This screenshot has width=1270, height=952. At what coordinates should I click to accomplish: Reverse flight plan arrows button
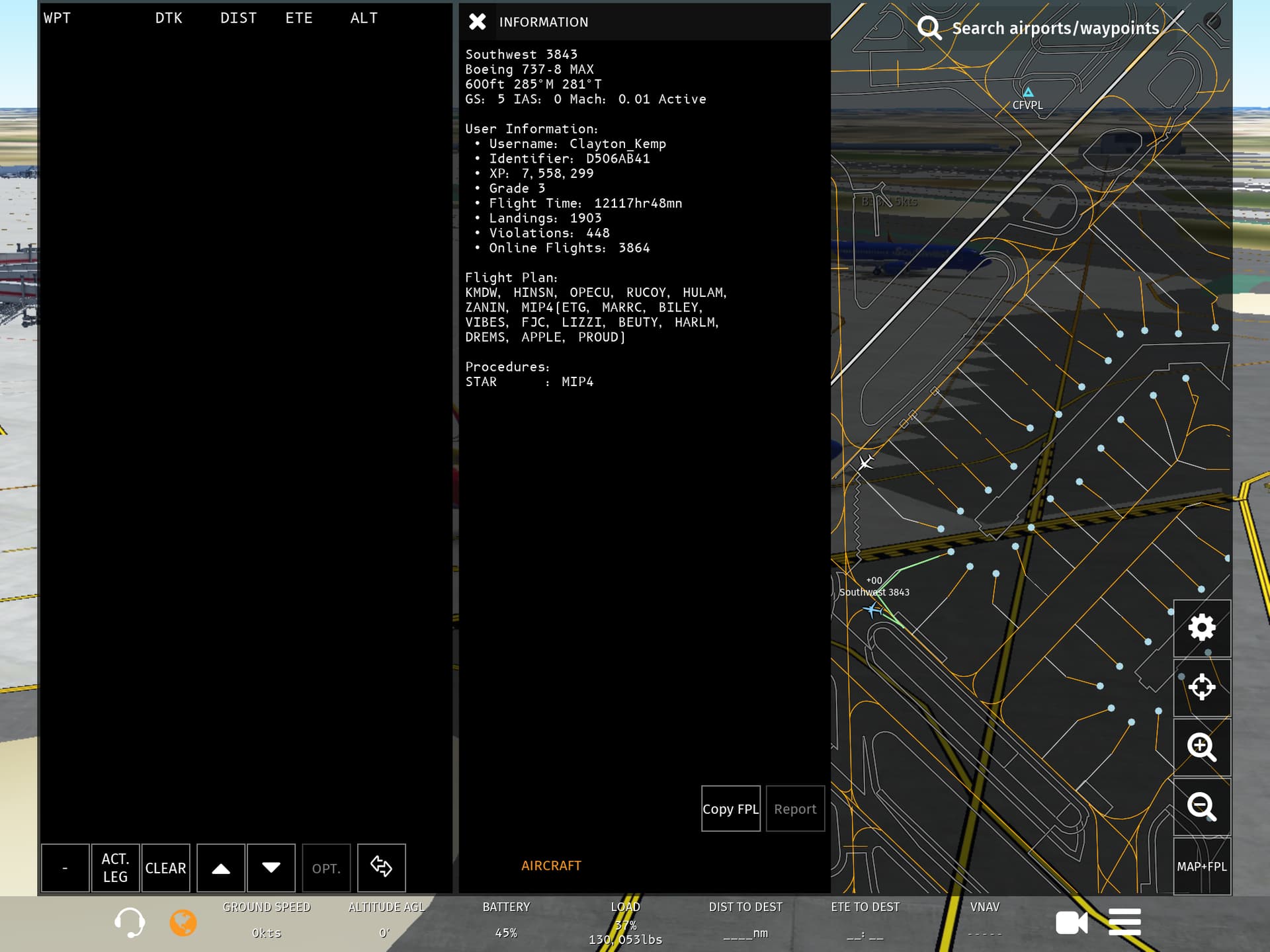click(381, 867)
